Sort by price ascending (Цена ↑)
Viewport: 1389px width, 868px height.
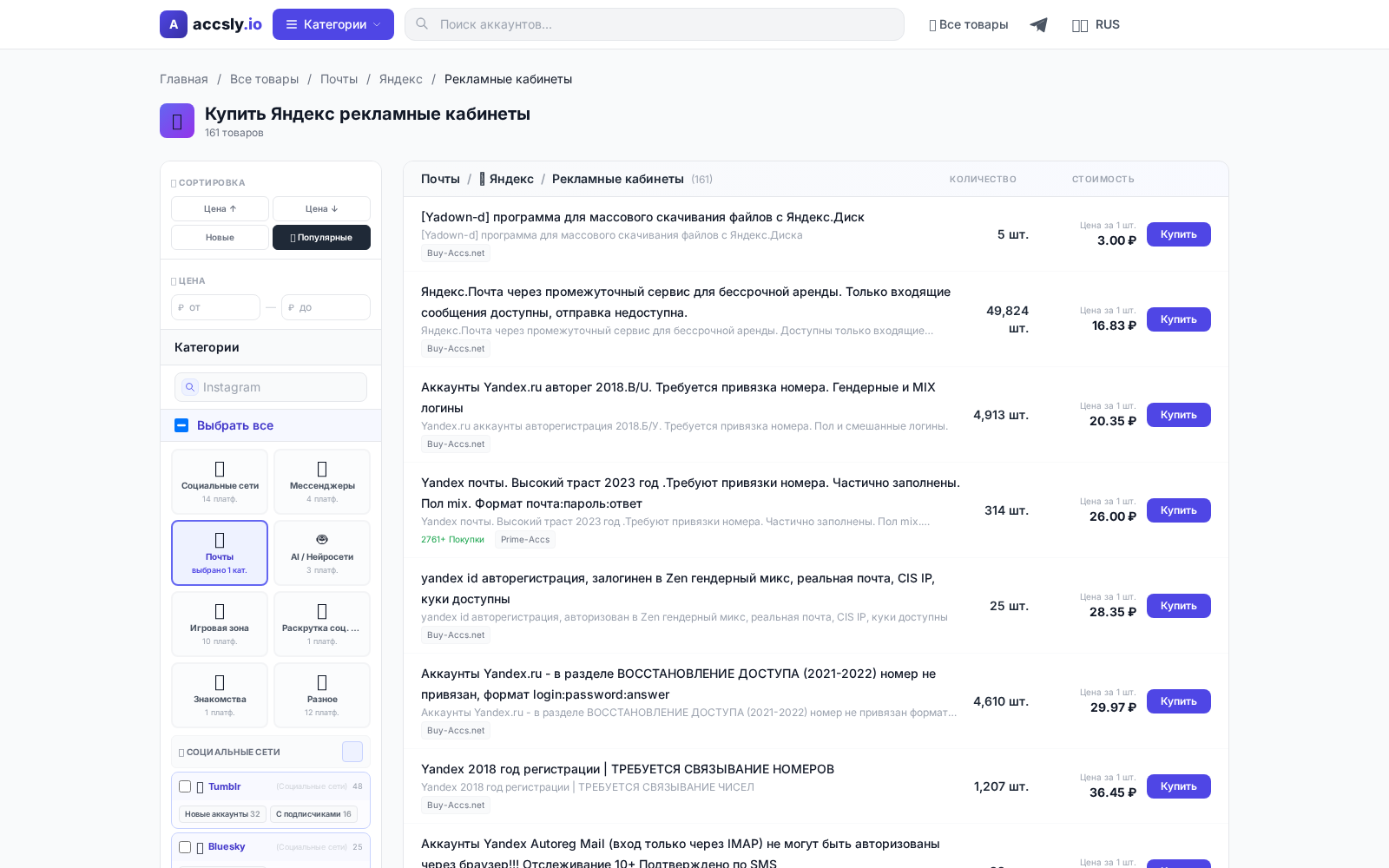click(220, 209)
